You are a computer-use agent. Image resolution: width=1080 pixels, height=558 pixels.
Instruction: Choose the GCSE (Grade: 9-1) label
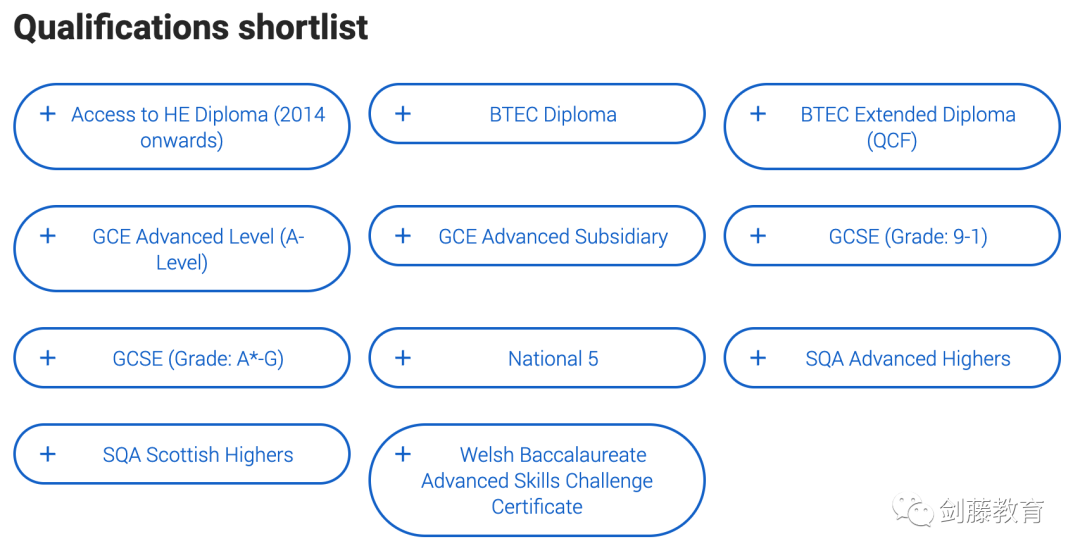point(908,236)
